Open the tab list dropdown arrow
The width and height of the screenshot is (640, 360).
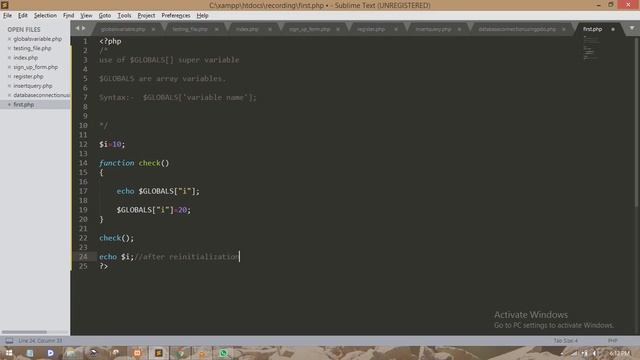631,28
